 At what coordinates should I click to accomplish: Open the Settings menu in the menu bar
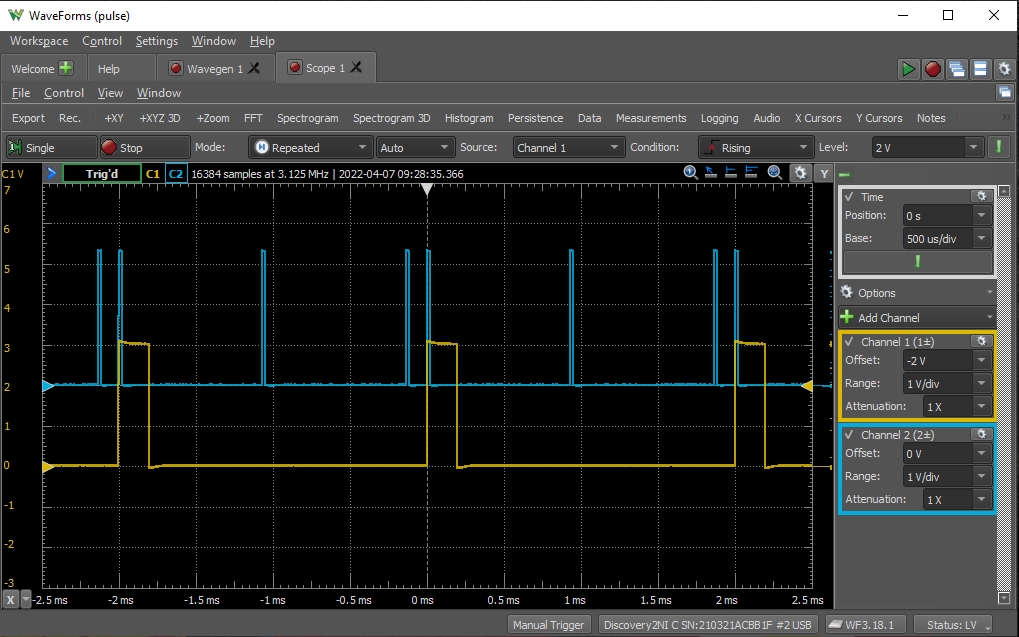(157, 41)
